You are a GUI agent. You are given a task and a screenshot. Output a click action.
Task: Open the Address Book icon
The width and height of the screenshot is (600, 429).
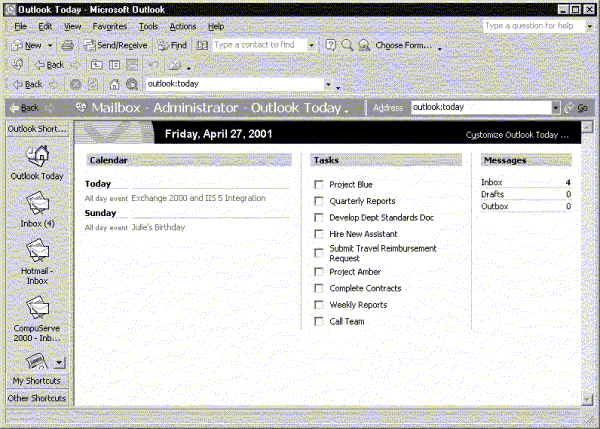(202, 46)
